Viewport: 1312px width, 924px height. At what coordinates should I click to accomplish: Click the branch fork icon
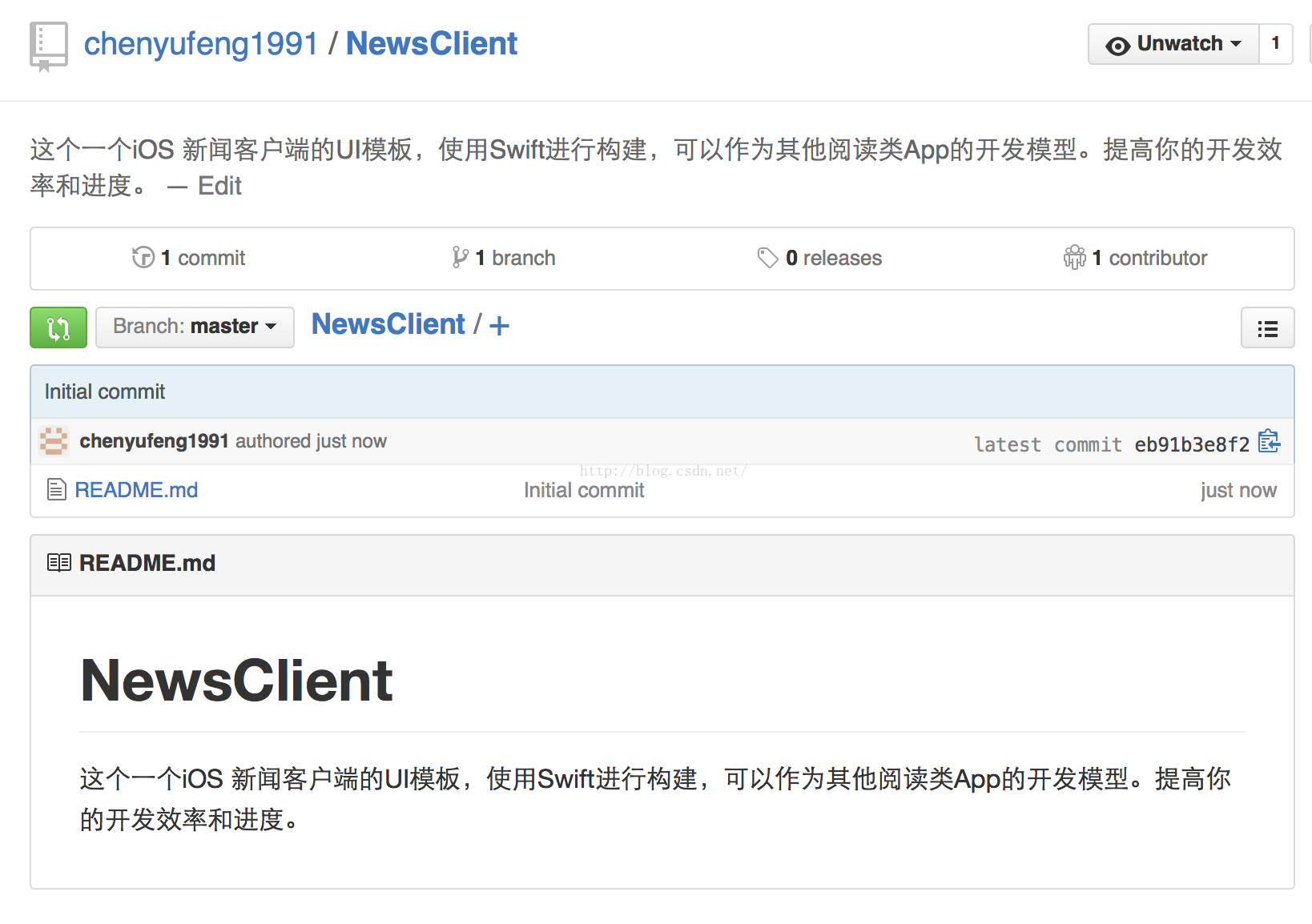point(460,257)
